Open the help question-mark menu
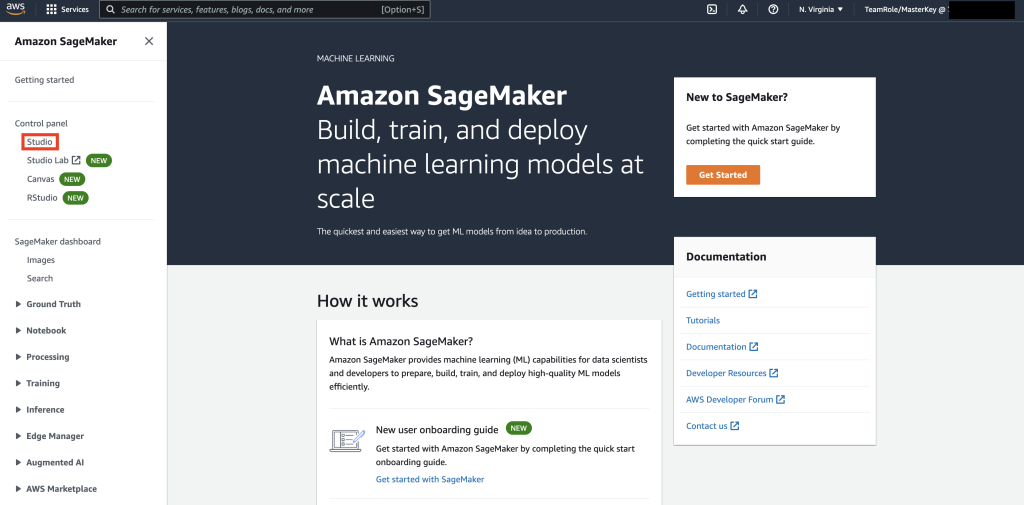 773,10
